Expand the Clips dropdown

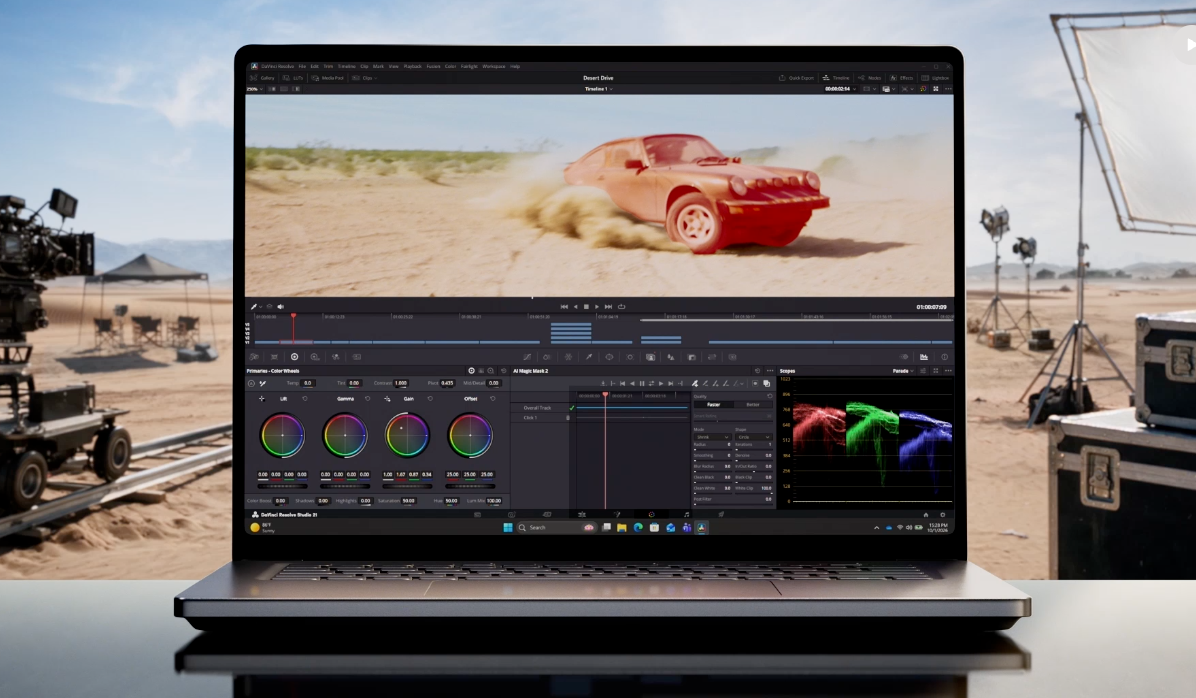(364, 78)
